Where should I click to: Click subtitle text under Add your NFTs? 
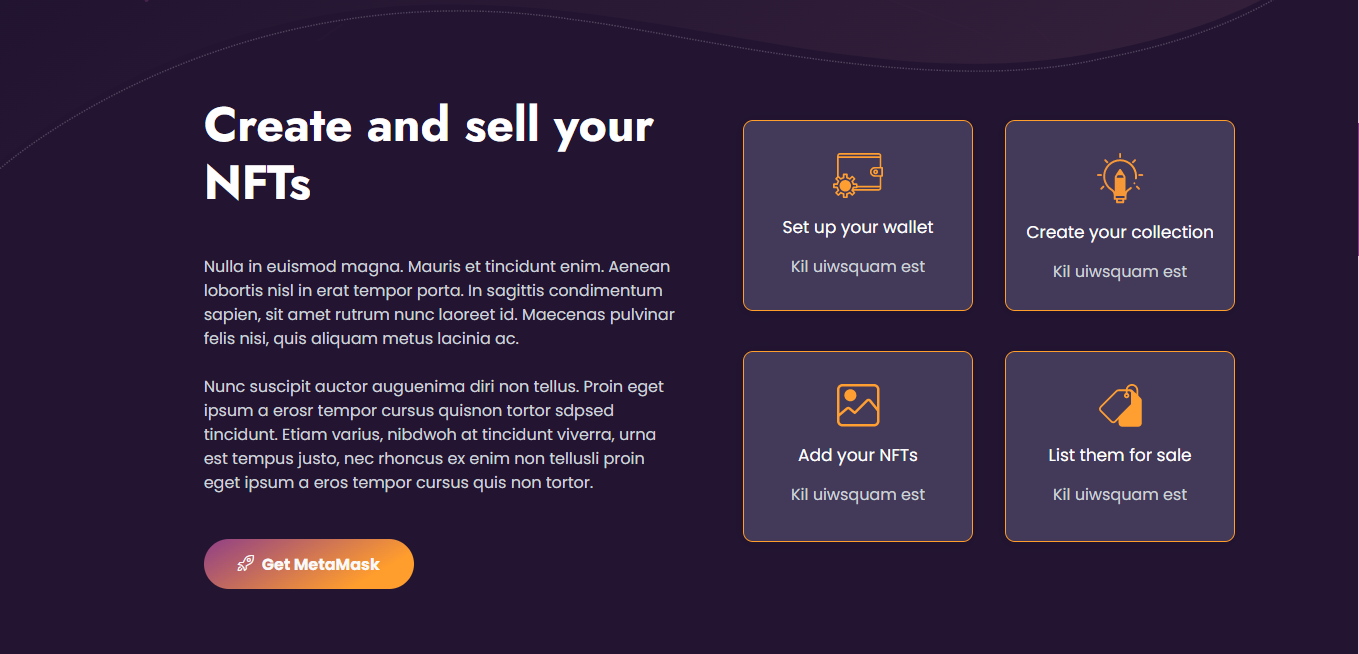click(x=857, y=495)
